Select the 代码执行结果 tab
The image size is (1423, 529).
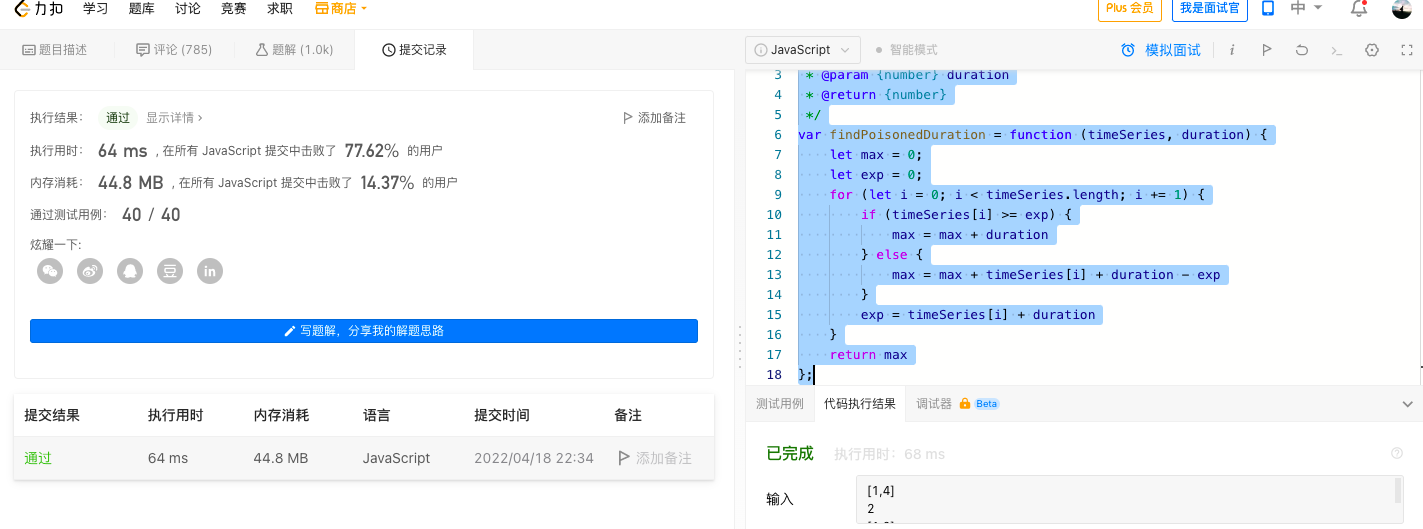860,404
